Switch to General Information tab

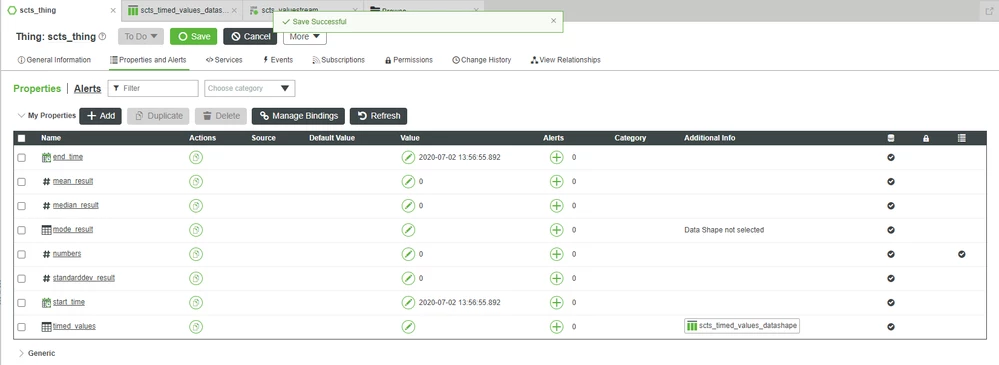click(x=54, y=60)
